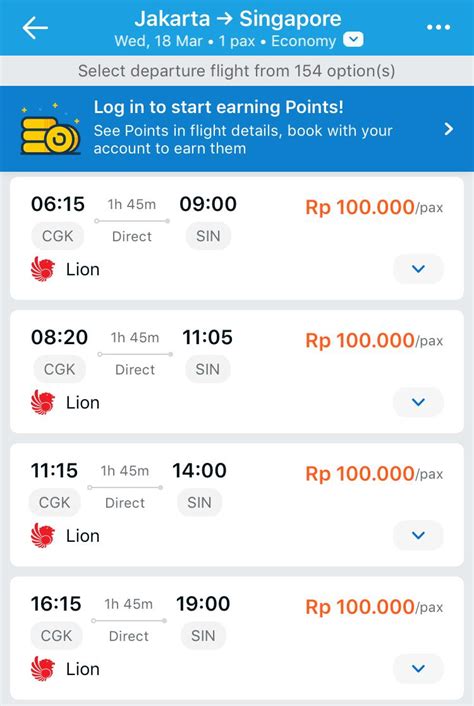Open the search details dropdown beside Economy
The height and width of the screenshot is (706, 474).
point(353,40)
